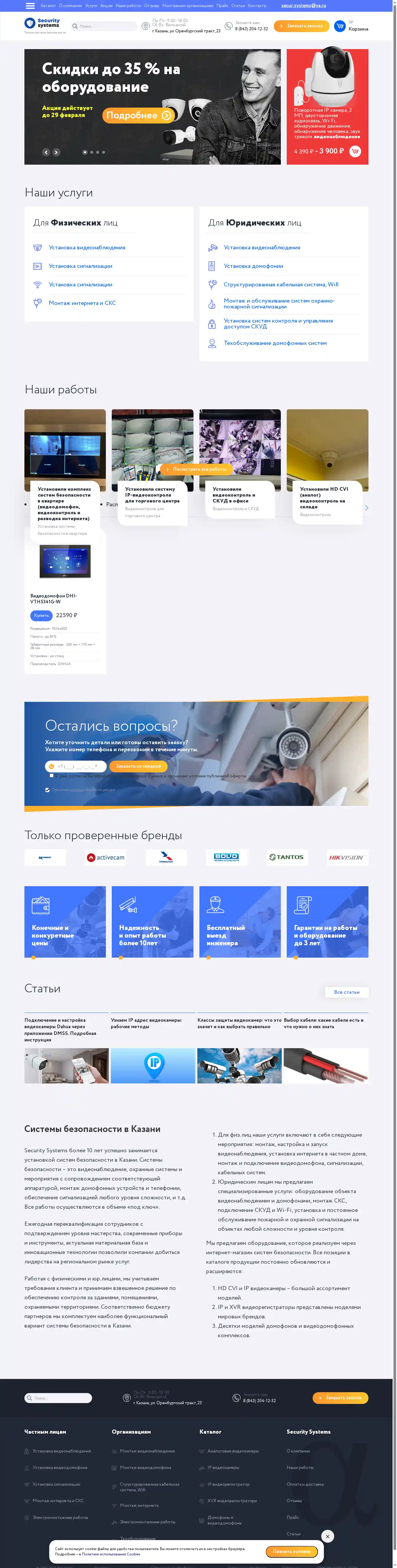Click the search magnifier in the footer
This screenshot has width=397, height=1568.
point(29,1398)
